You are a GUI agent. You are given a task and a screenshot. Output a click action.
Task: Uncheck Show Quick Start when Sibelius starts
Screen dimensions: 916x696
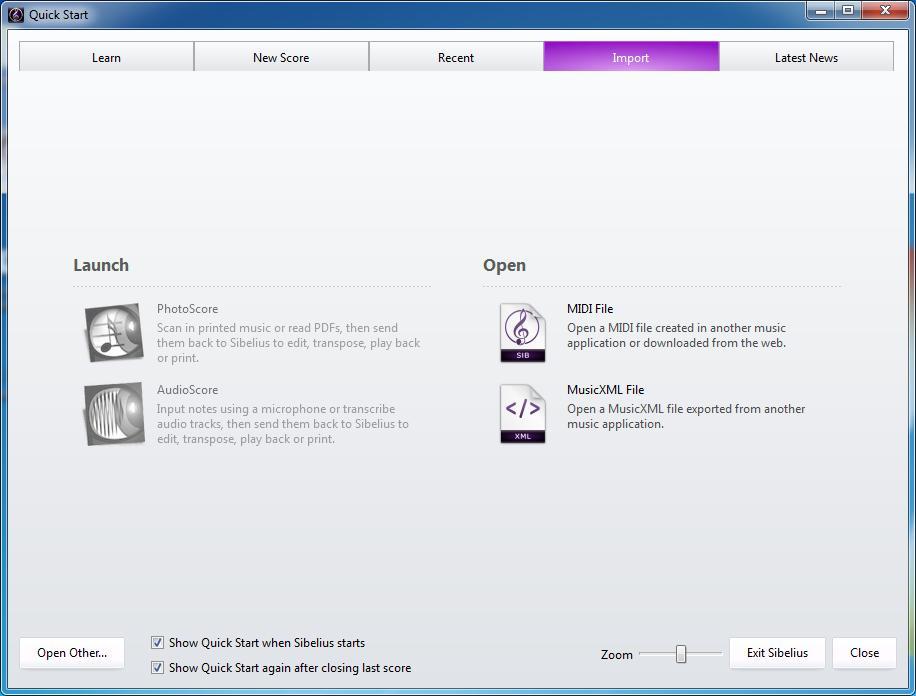(x=157, y=643)
